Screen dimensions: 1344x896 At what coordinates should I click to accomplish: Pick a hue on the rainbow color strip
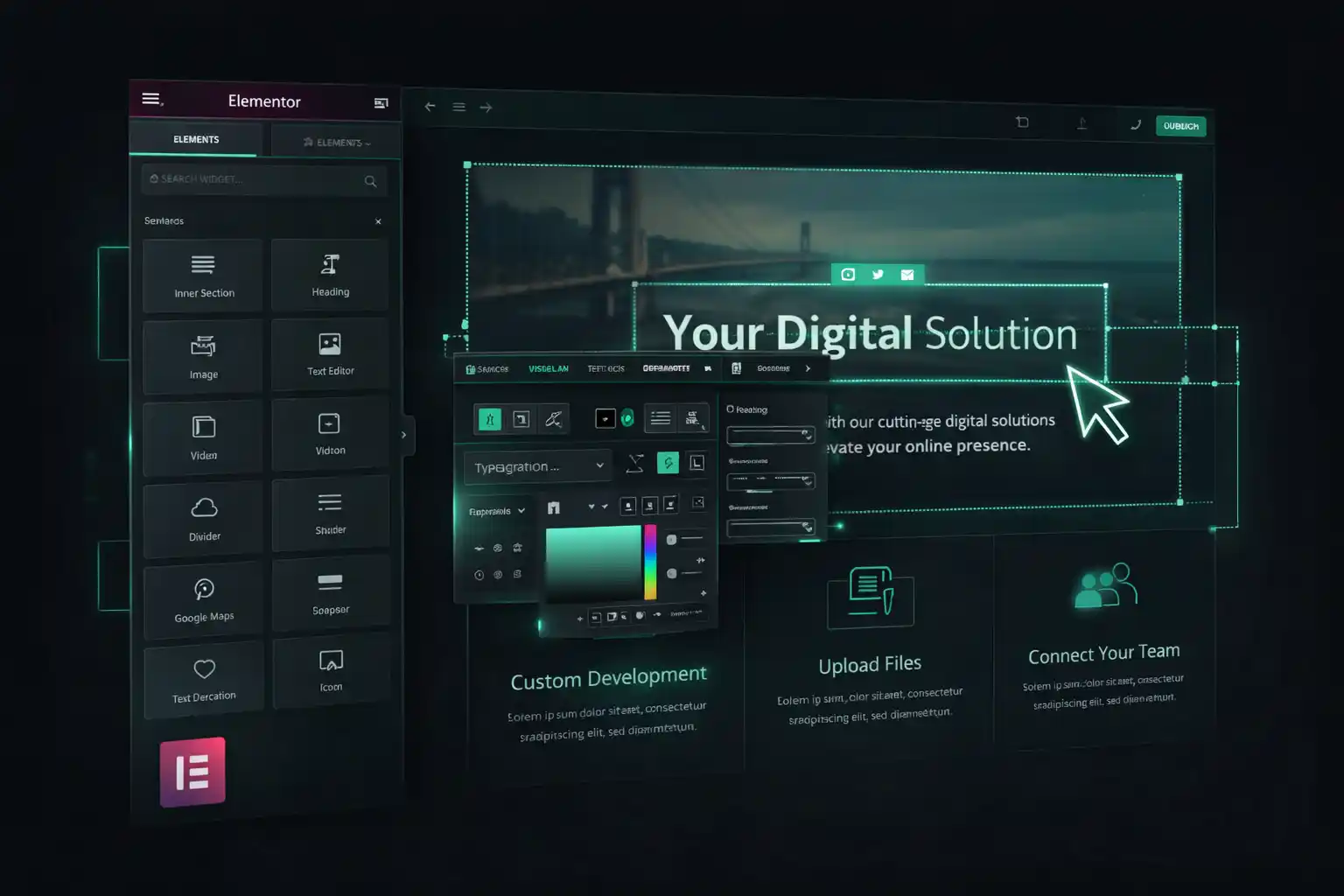(650, 562)
